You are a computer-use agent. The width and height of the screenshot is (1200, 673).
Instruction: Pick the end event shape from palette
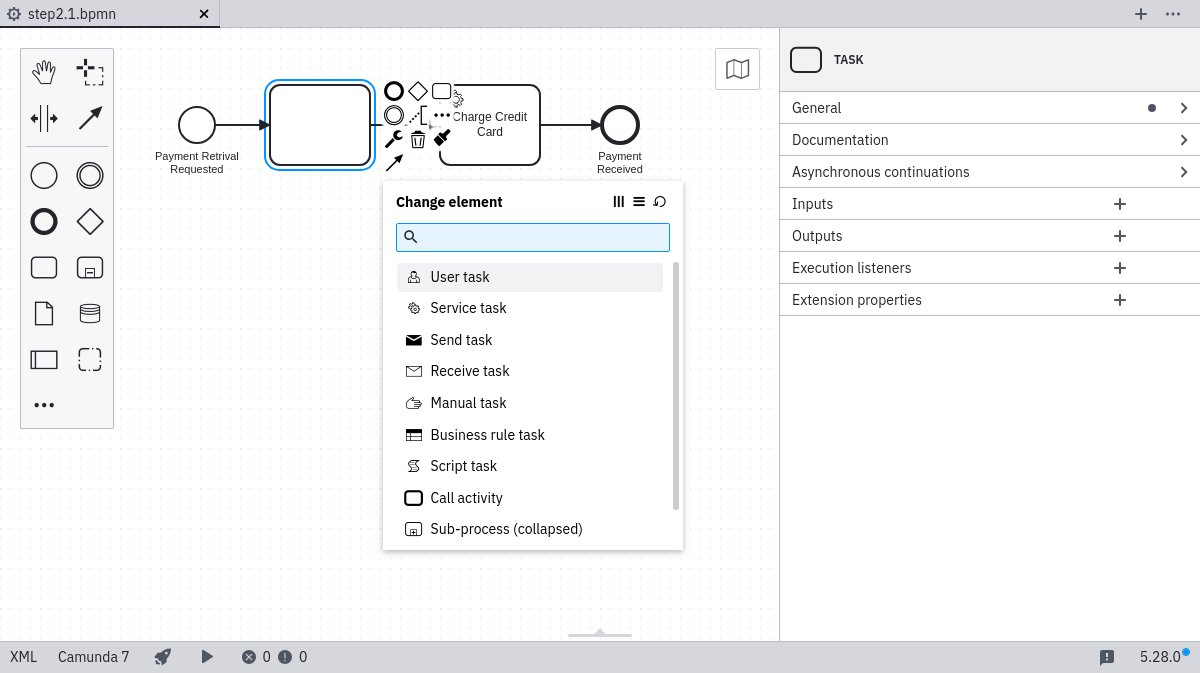click(x=44, y=221)
